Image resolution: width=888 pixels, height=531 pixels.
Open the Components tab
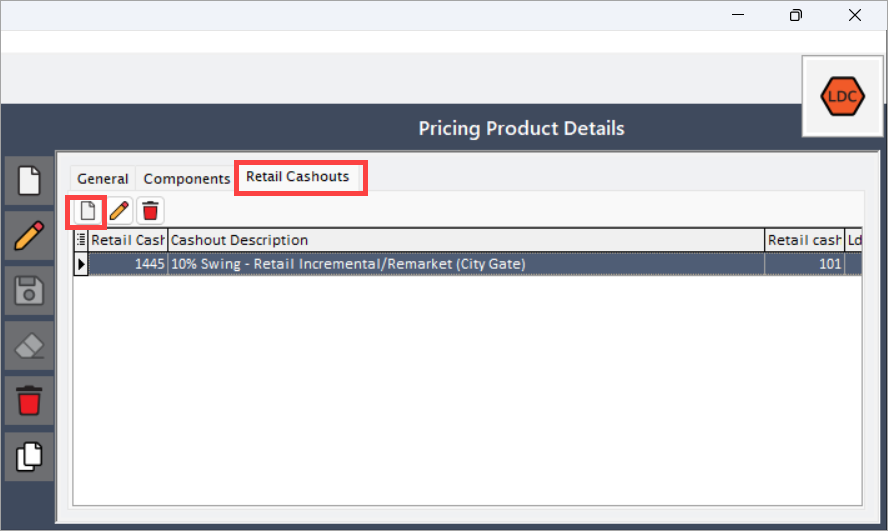point(187,179)
